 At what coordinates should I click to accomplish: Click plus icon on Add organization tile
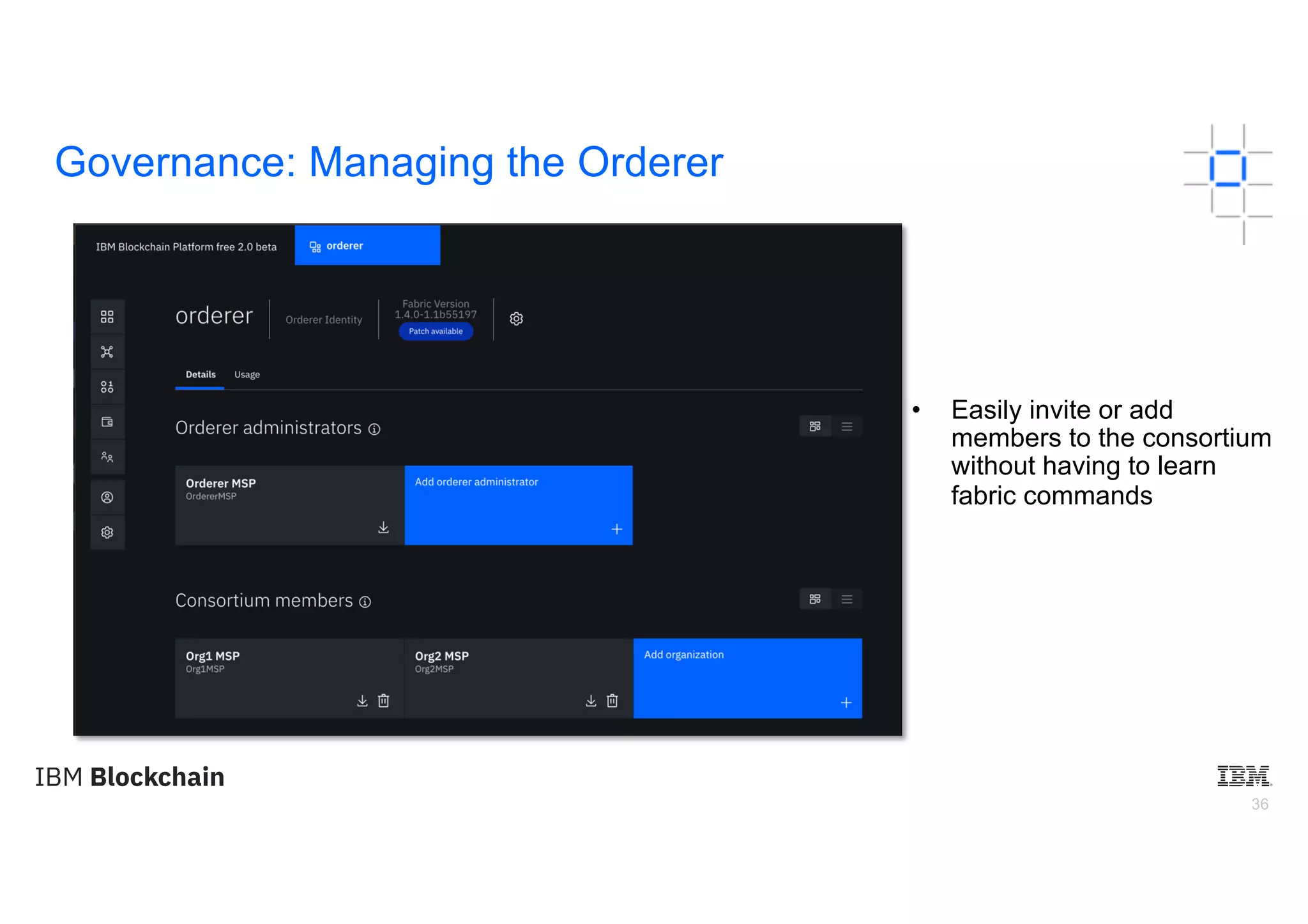pos(846,702)
